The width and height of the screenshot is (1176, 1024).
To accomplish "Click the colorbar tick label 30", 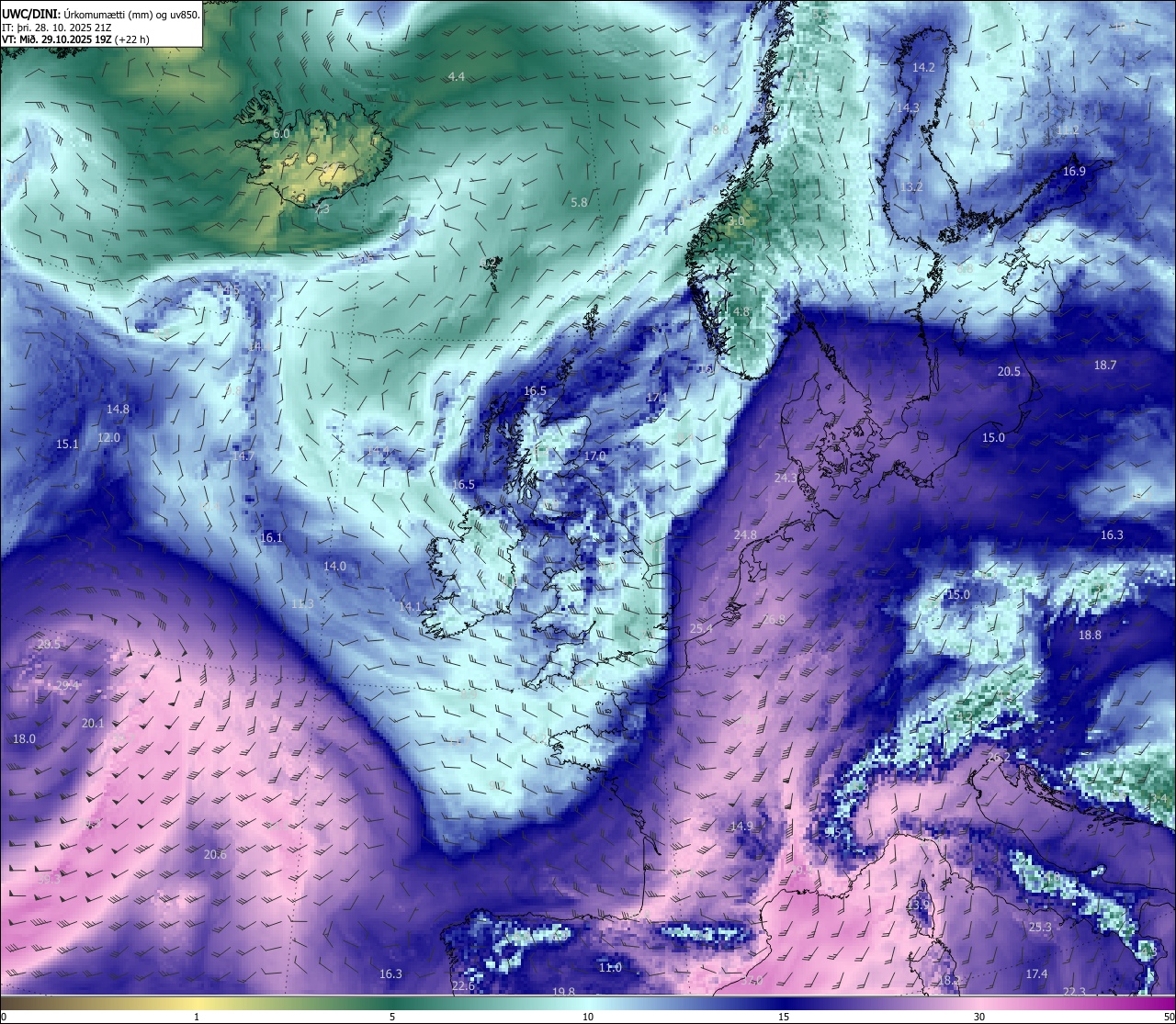I will (979, 1017).
